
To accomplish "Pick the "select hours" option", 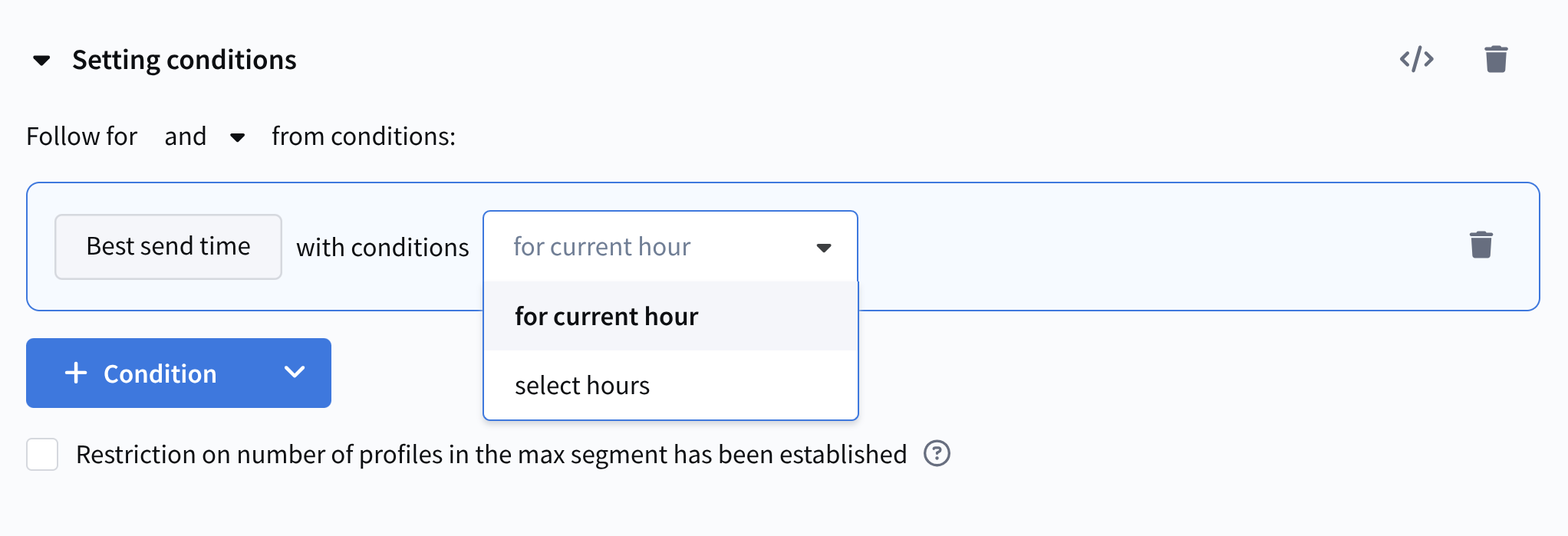I will pyautogui.click(x=582, y=386).
